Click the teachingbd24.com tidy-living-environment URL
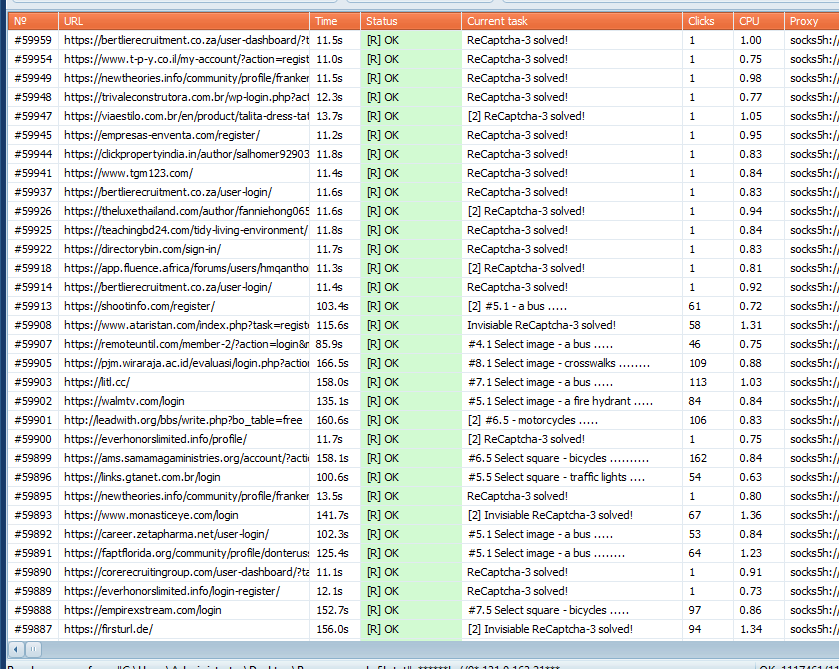 point(186,230)
